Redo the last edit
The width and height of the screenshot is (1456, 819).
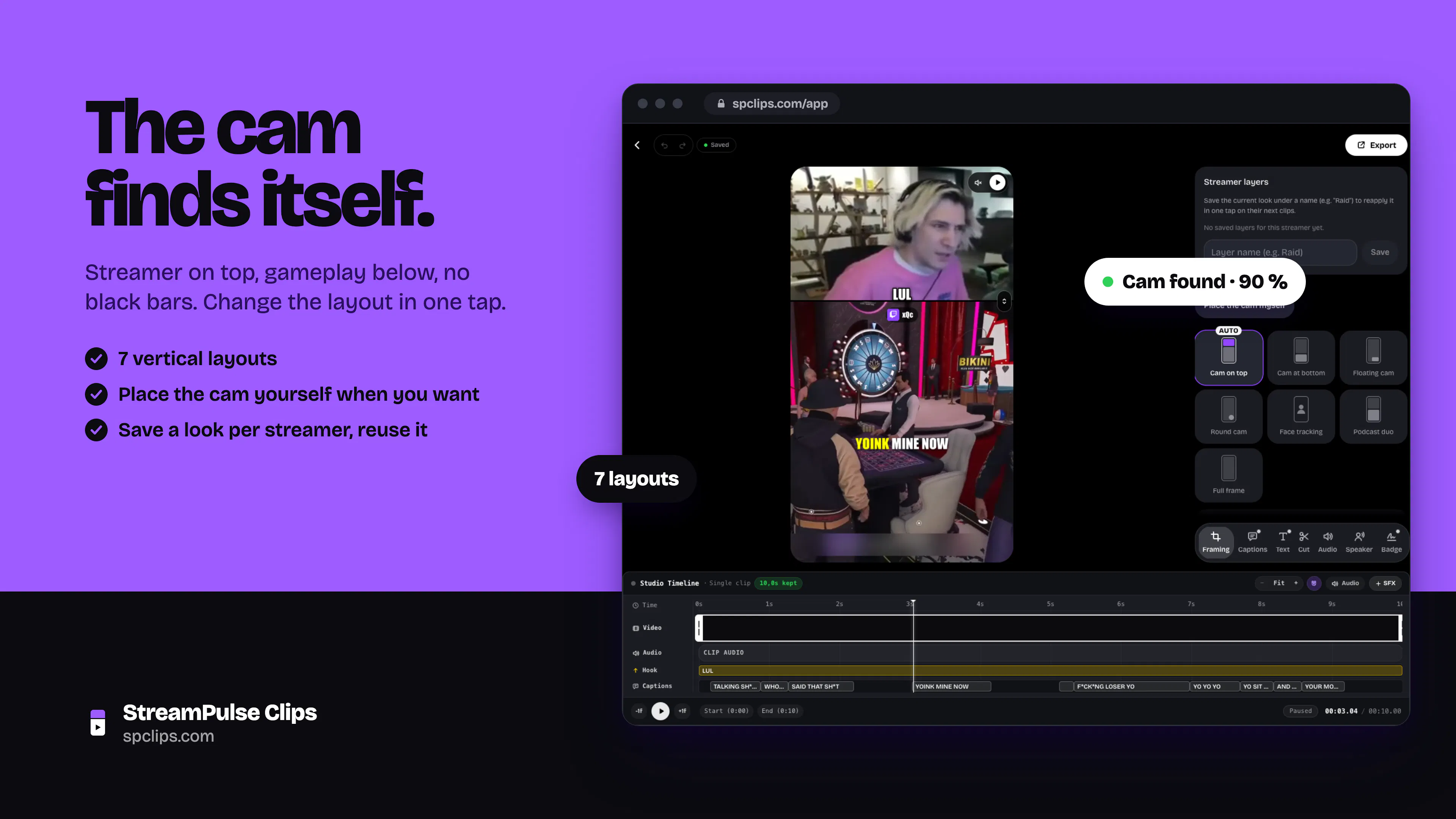pyautogui.click(x=682, y=145)
